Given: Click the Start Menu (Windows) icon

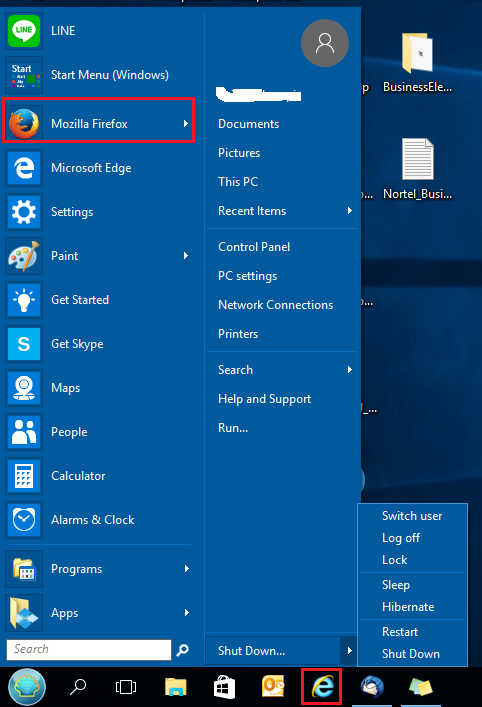Looking at the screenshot, I should 24,75.
